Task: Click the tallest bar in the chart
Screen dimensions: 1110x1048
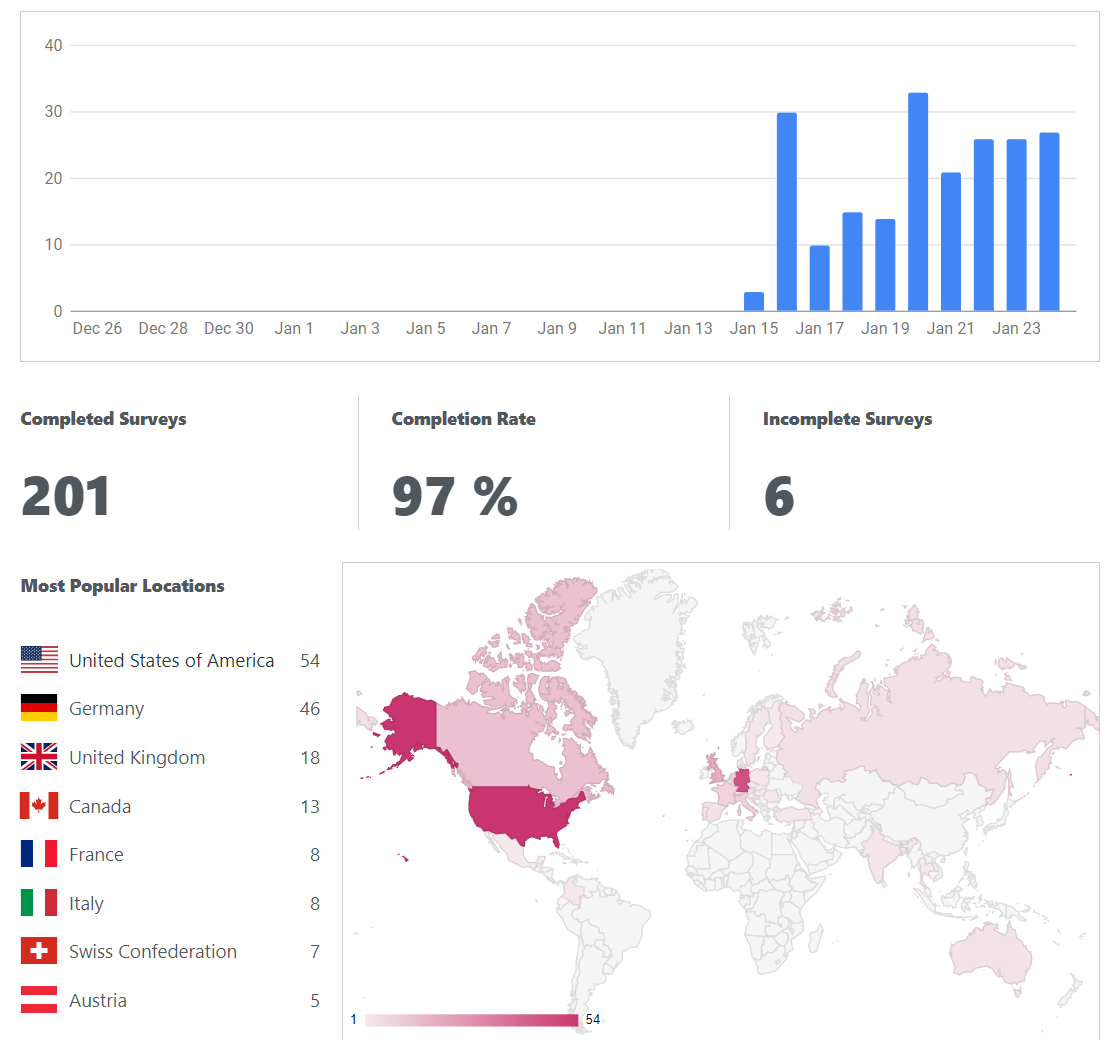Action: (917, 202)
